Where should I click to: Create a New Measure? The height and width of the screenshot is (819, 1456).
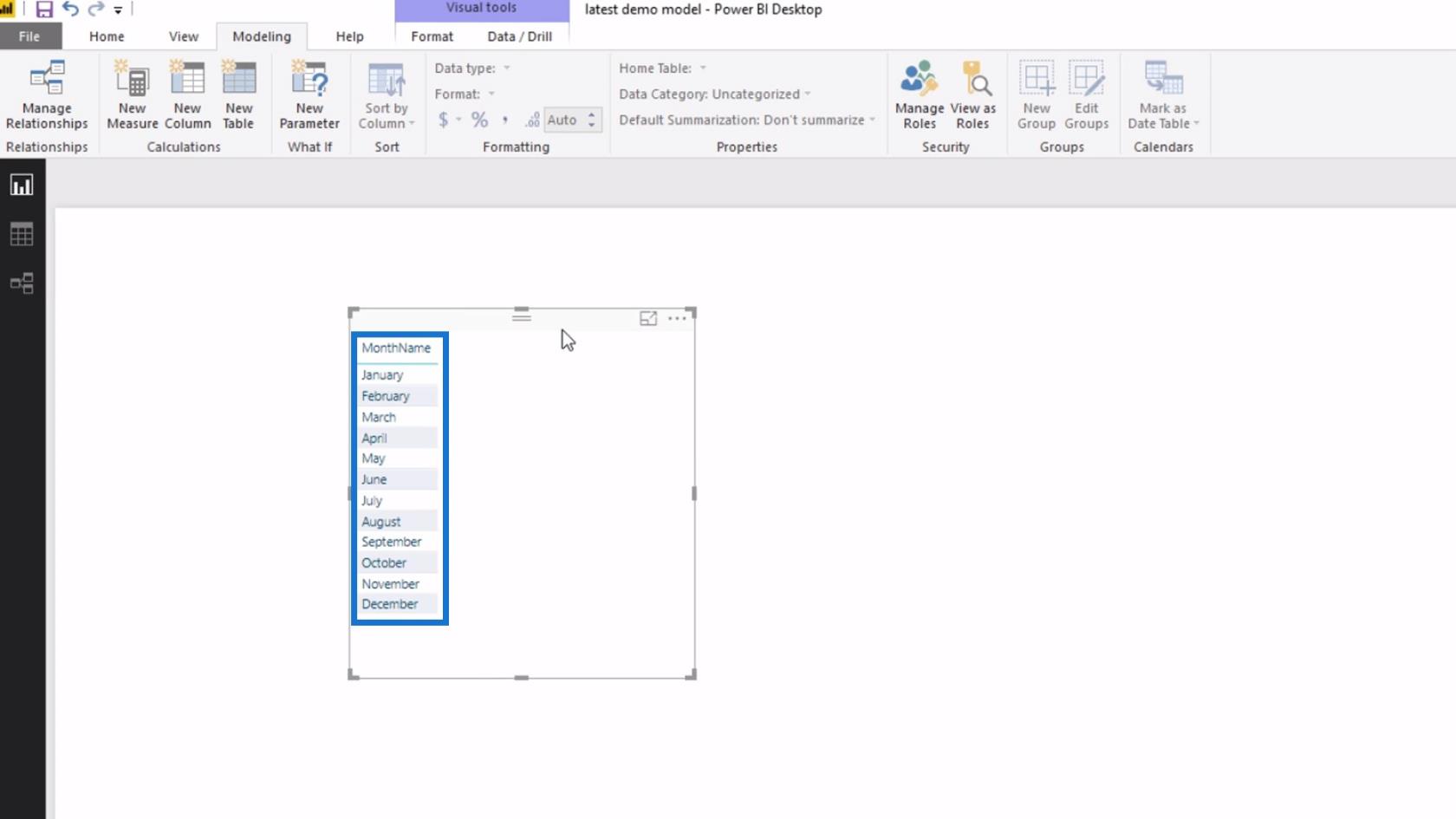point(133,95)
